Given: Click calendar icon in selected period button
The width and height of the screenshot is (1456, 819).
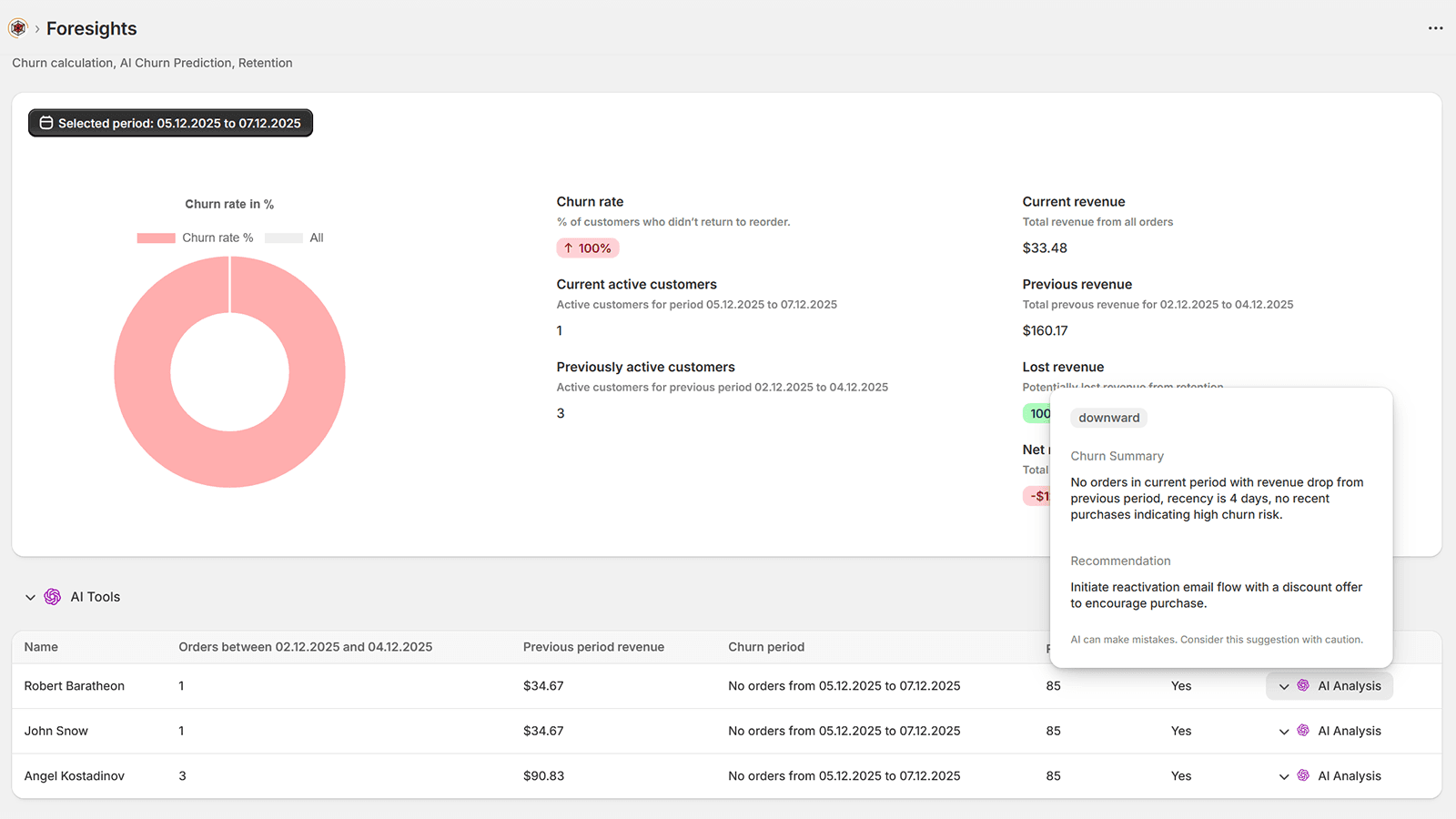Looking at the screenshot, I should 45,123.
